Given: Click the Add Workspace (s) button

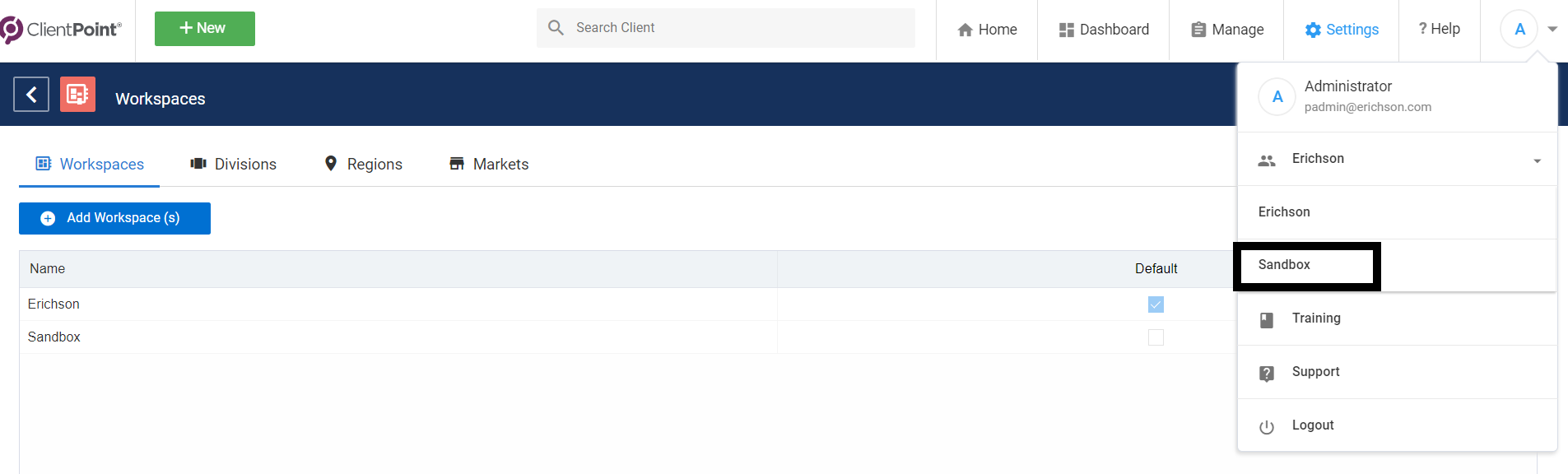Looking at the screenshot, I should 114,218.
